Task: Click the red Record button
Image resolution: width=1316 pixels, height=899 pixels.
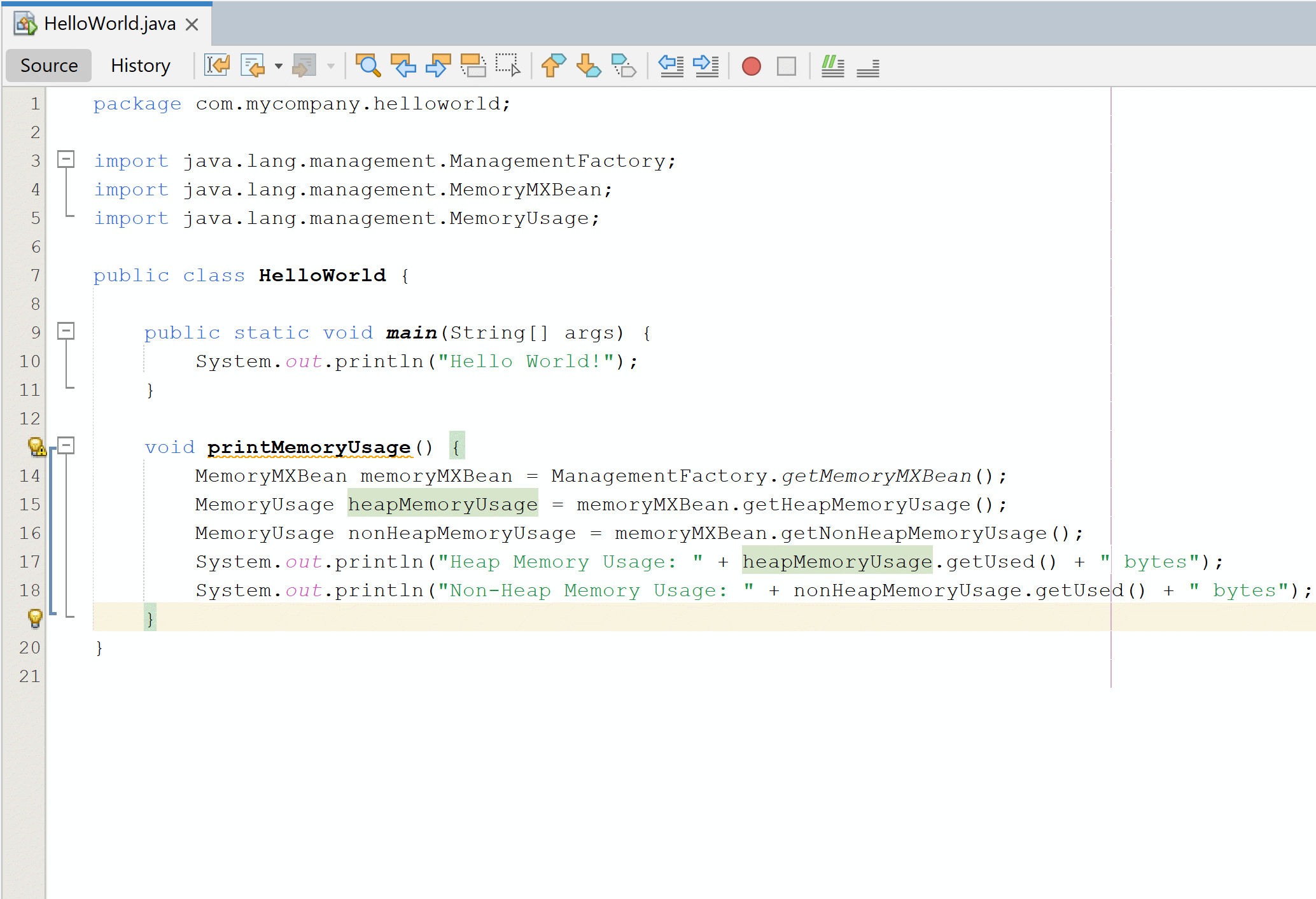Action: pyautogui.click(x=751, y=66)
